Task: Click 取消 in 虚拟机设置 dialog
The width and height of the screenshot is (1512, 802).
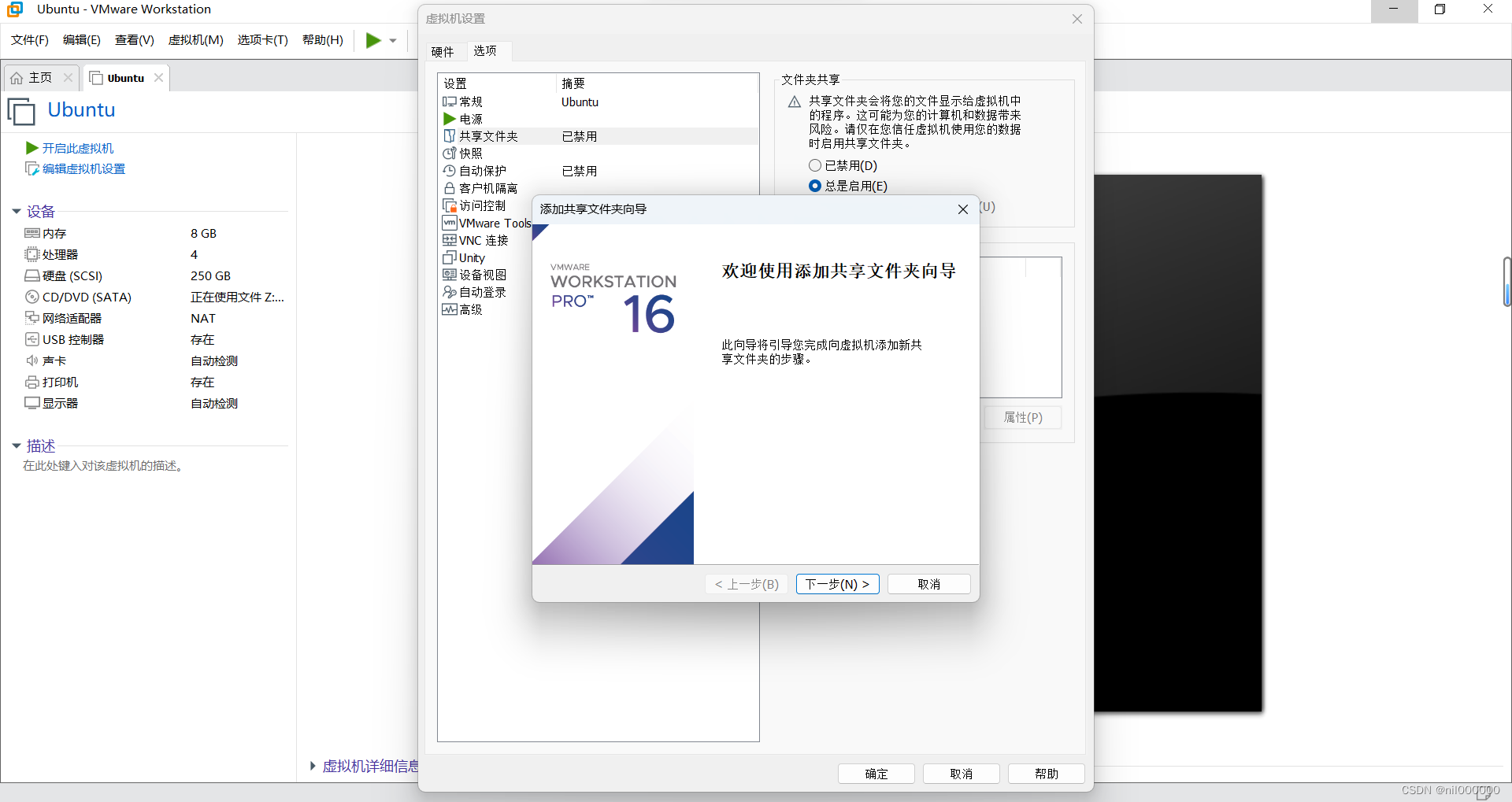Action: pos(961,774)
